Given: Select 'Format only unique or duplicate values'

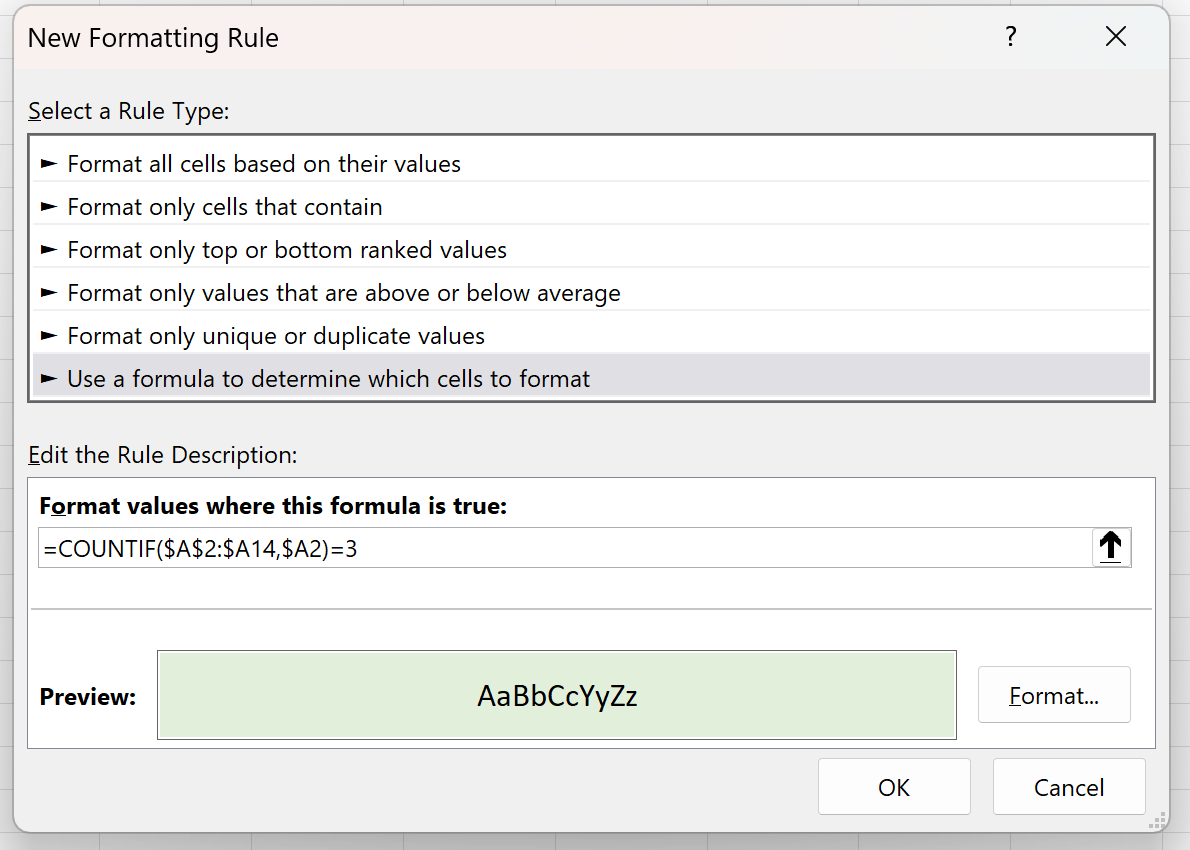Looking at the screenshot, I should click(x=592, y=335).
